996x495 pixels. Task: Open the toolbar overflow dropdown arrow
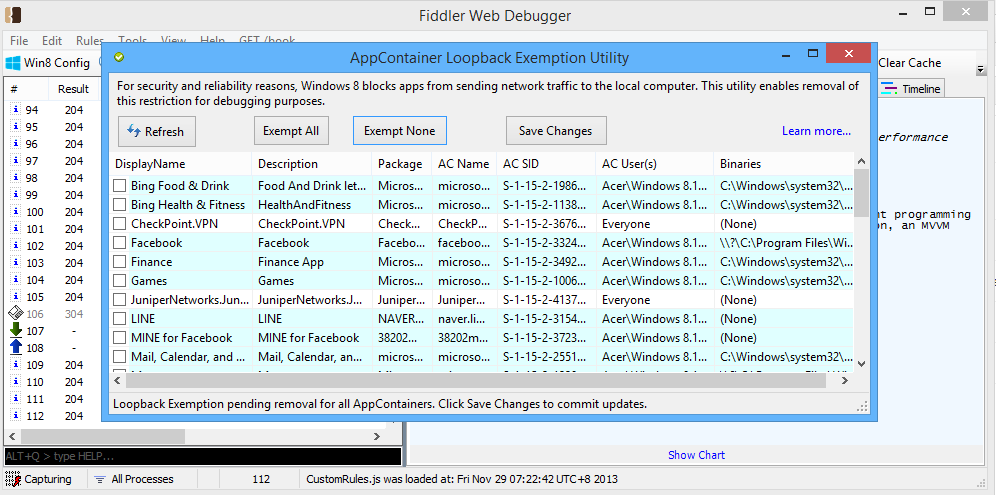pyautogui.click(x=980, y=69)
